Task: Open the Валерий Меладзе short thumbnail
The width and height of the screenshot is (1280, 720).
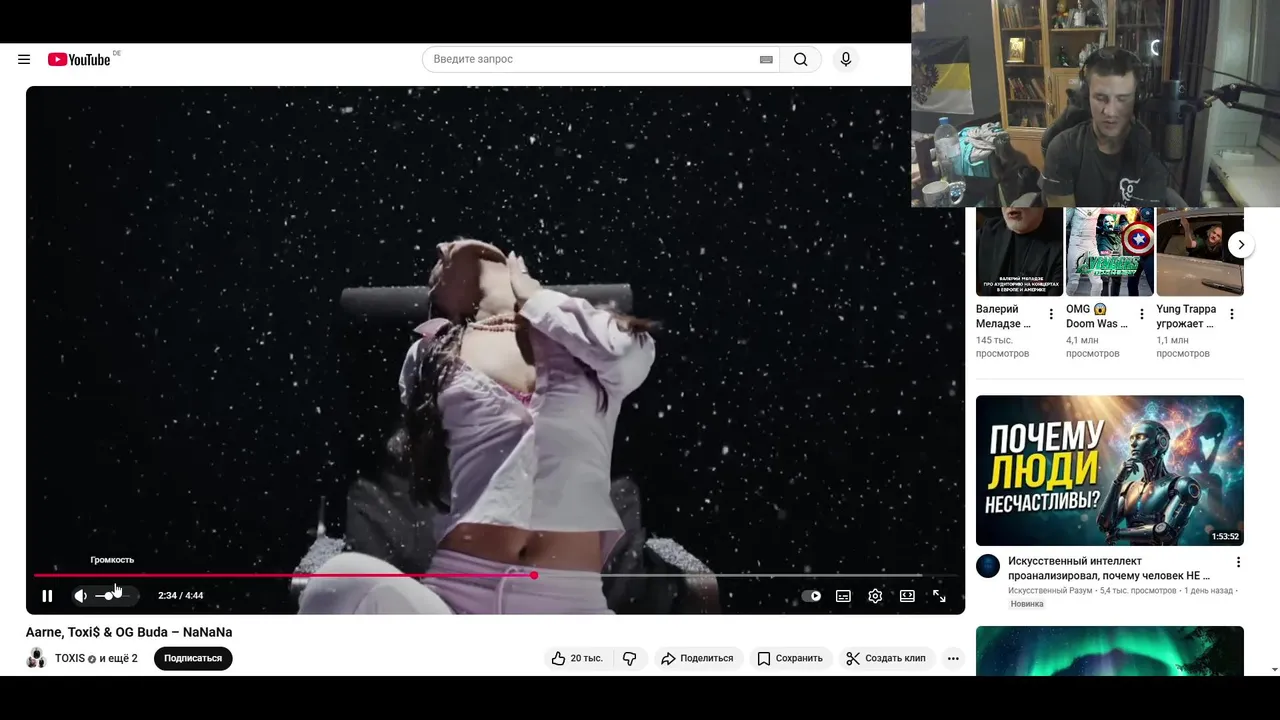Action: (1019, 252)
